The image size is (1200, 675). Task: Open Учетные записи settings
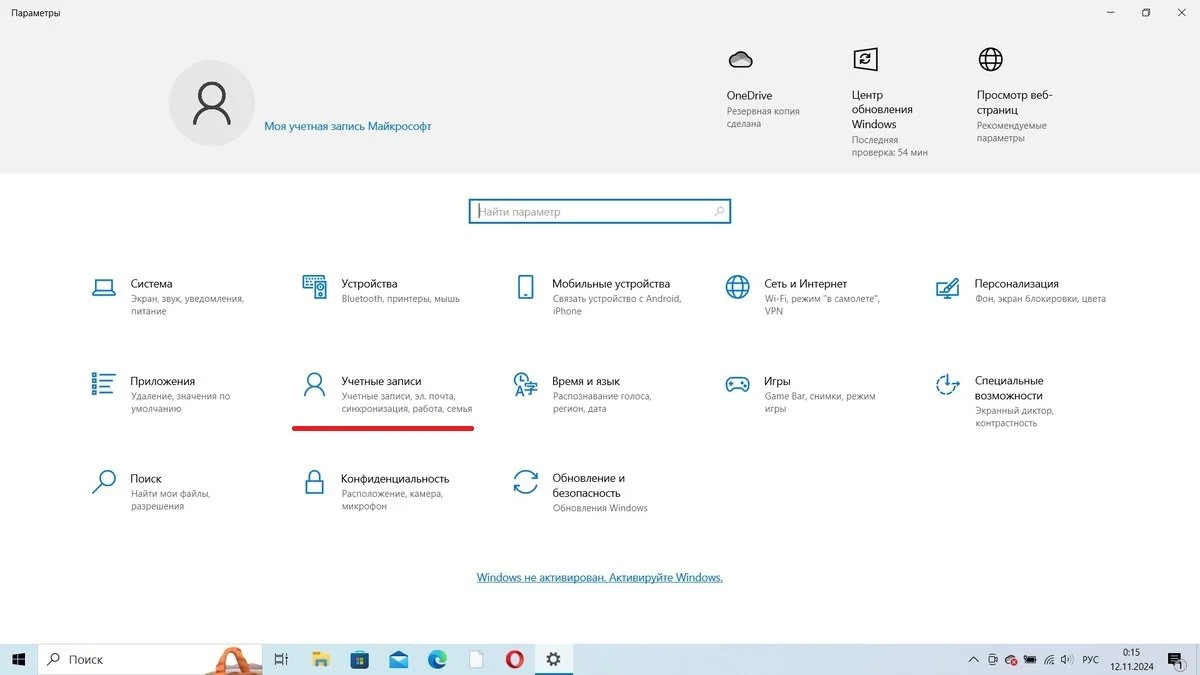point(386,394)
